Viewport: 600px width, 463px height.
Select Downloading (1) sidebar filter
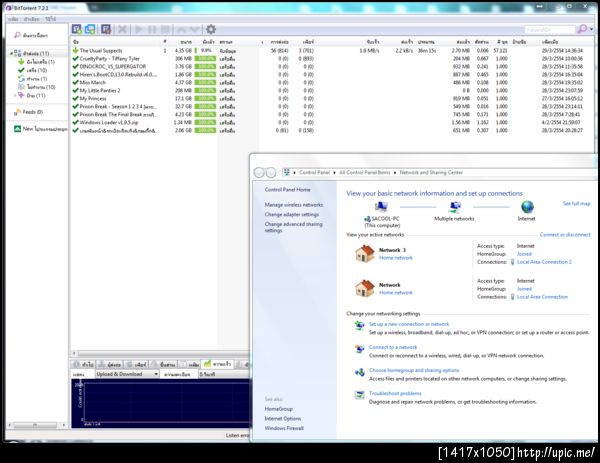37,62
